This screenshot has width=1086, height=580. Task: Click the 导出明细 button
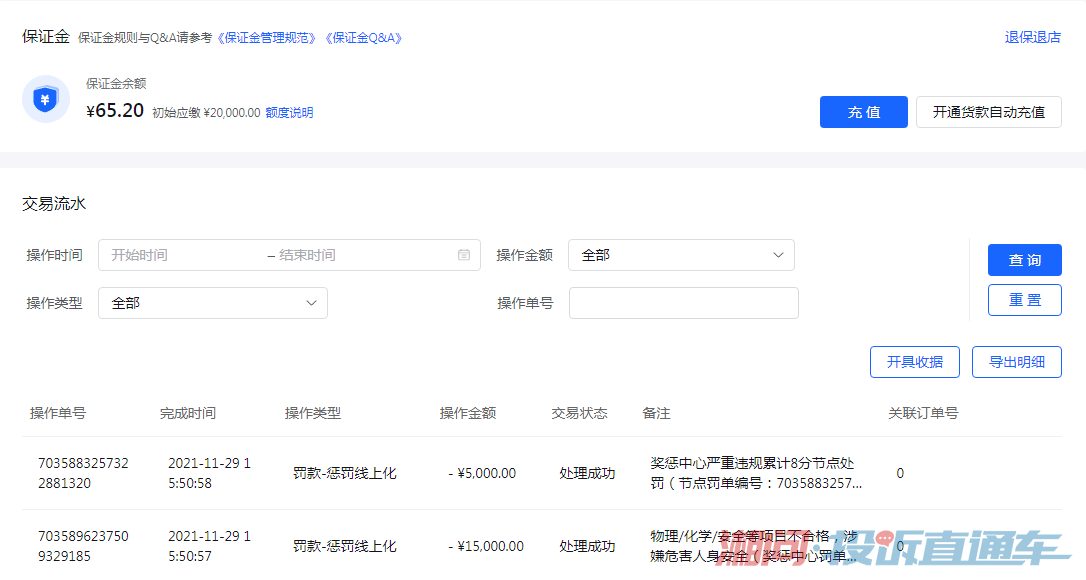click(1016, 362)
